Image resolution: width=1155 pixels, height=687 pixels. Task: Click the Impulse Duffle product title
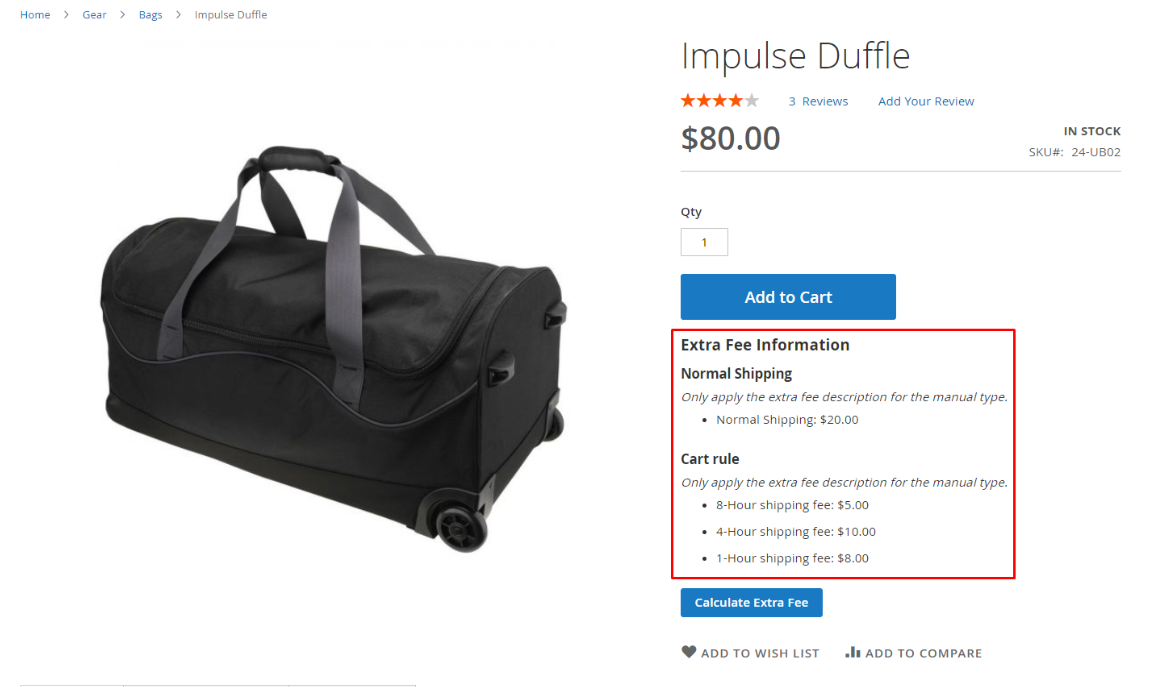[x=795, y=56]
